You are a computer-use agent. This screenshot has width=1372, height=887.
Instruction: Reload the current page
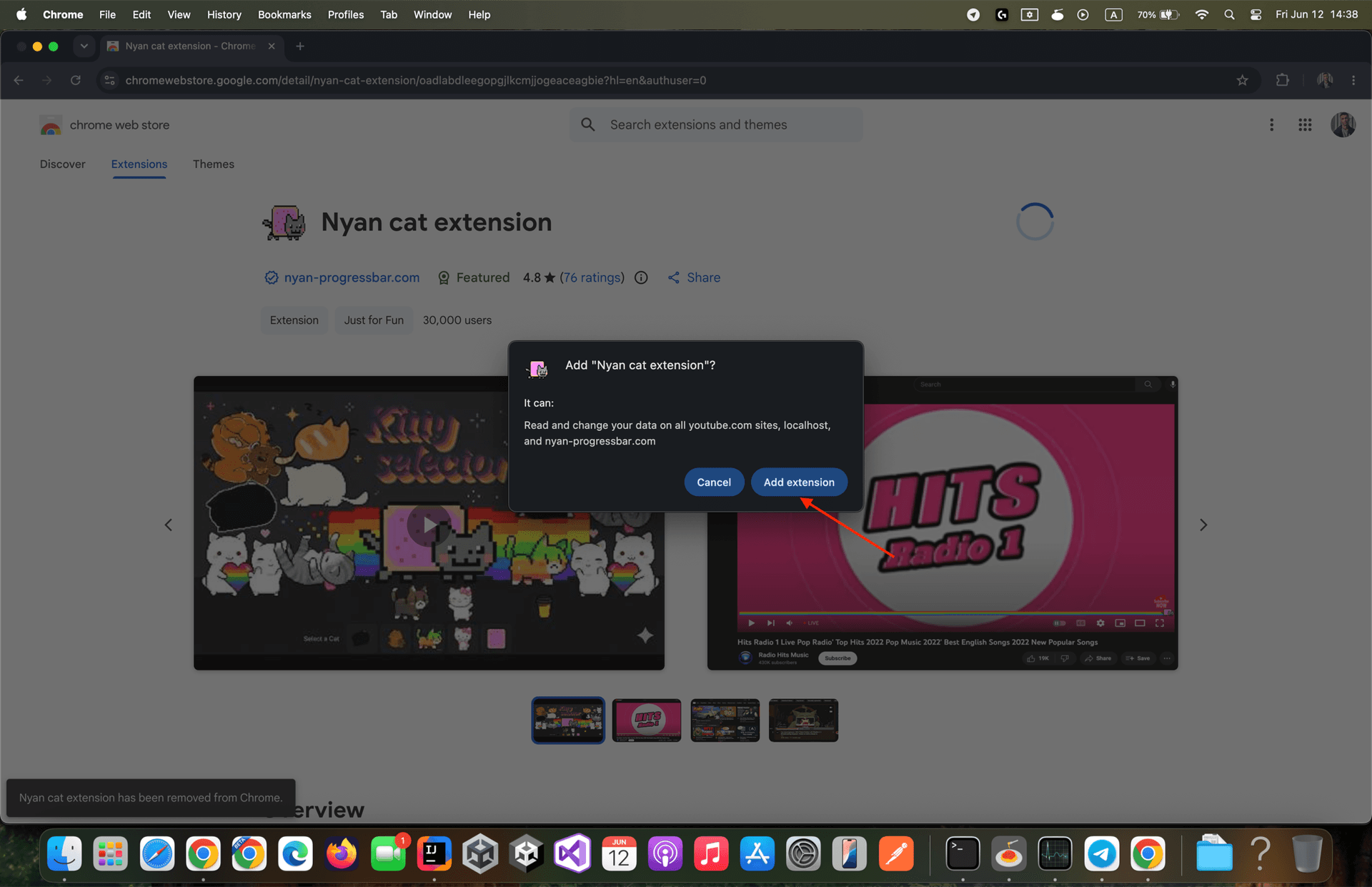pos(76,80)
